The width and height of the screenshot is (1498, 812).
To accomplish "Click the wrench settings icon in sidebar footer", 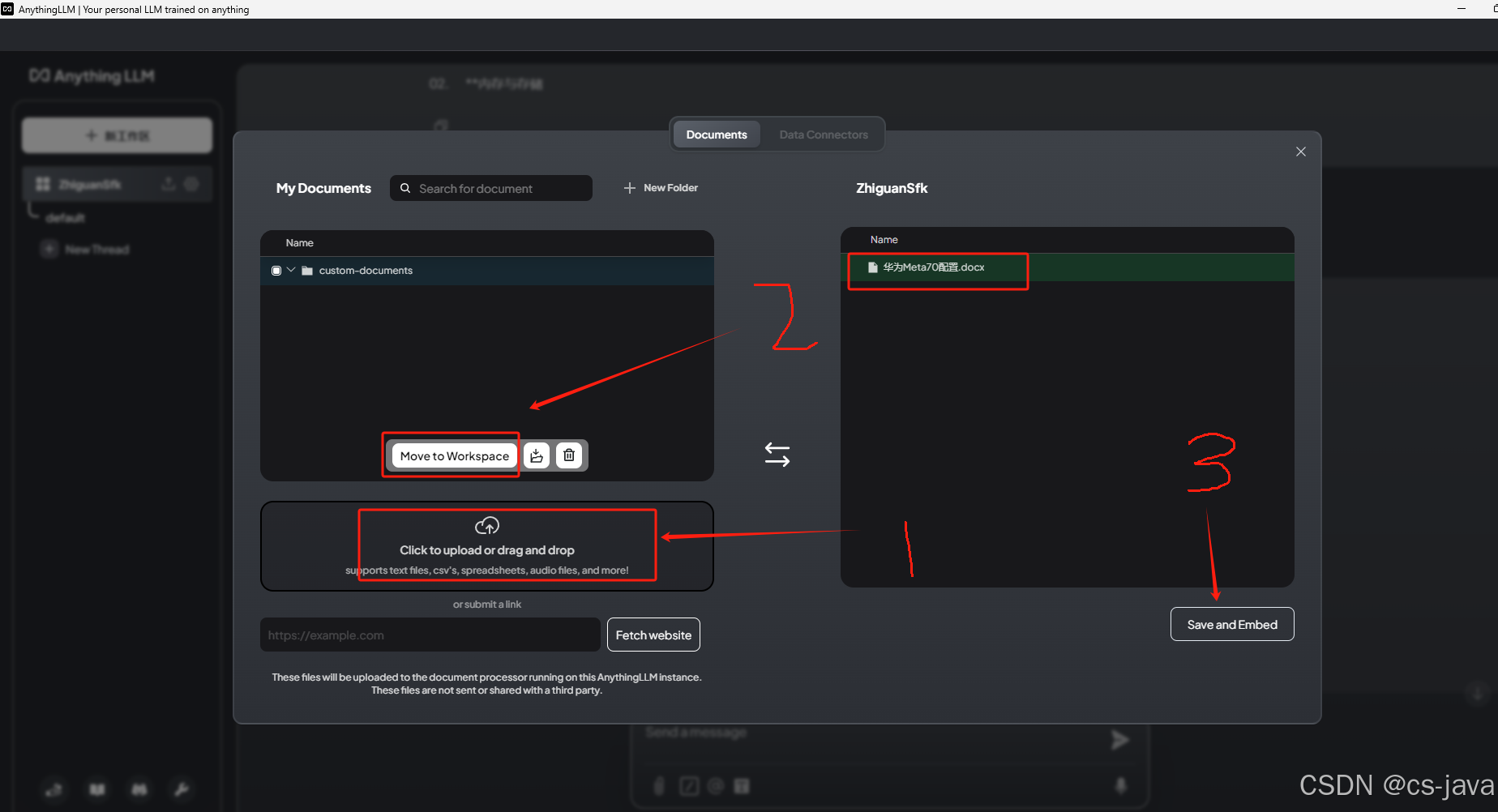I will (182, 788).
